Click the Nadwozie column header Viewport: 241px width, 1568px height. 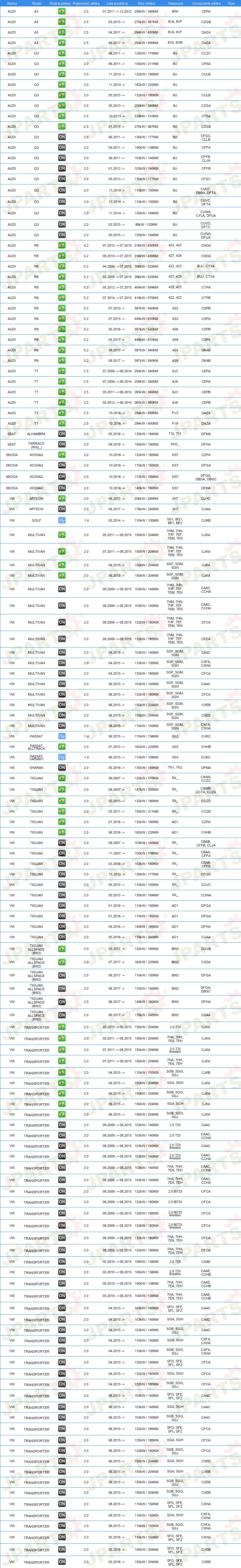pos(175,3)
